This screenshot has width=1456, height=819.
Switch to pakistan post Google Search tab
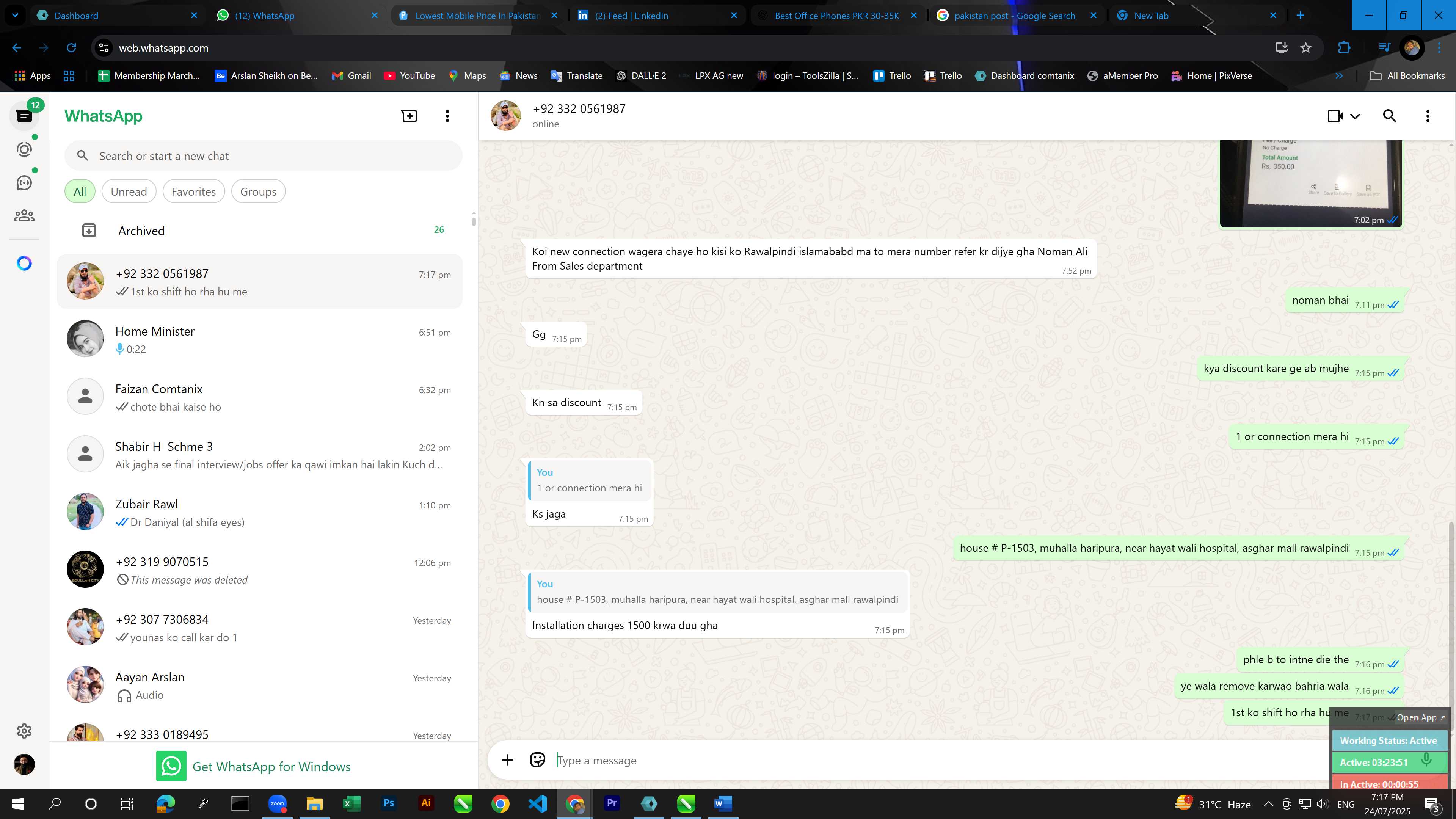tap(1017, 15)
